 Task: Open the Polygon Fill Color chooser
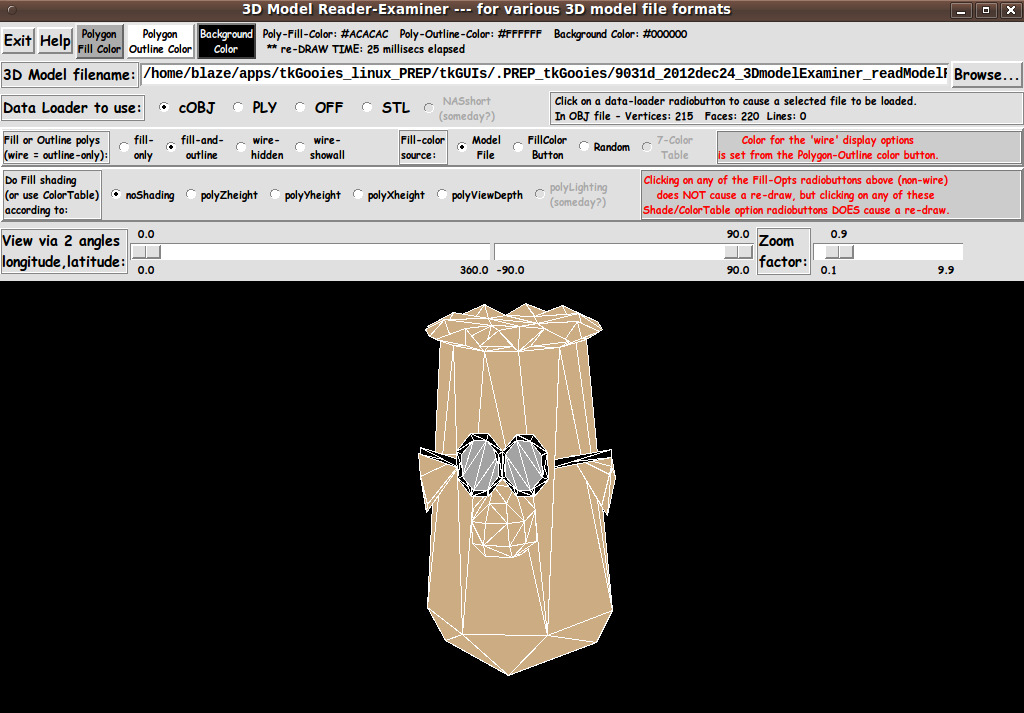(99, 41)
